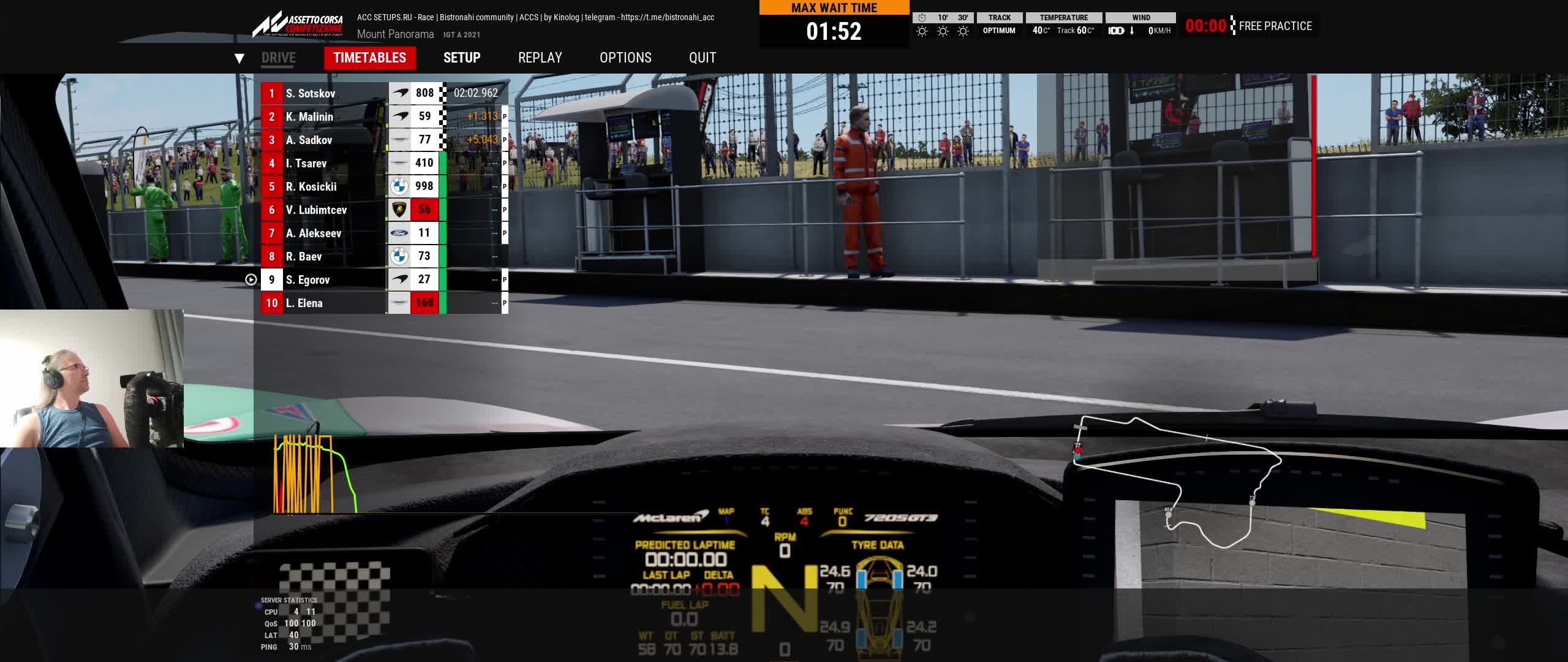The height and width of the screenshot is (662, 1568).
Task: Click the play icon beside S. Egorov
Action: [251, 280]
